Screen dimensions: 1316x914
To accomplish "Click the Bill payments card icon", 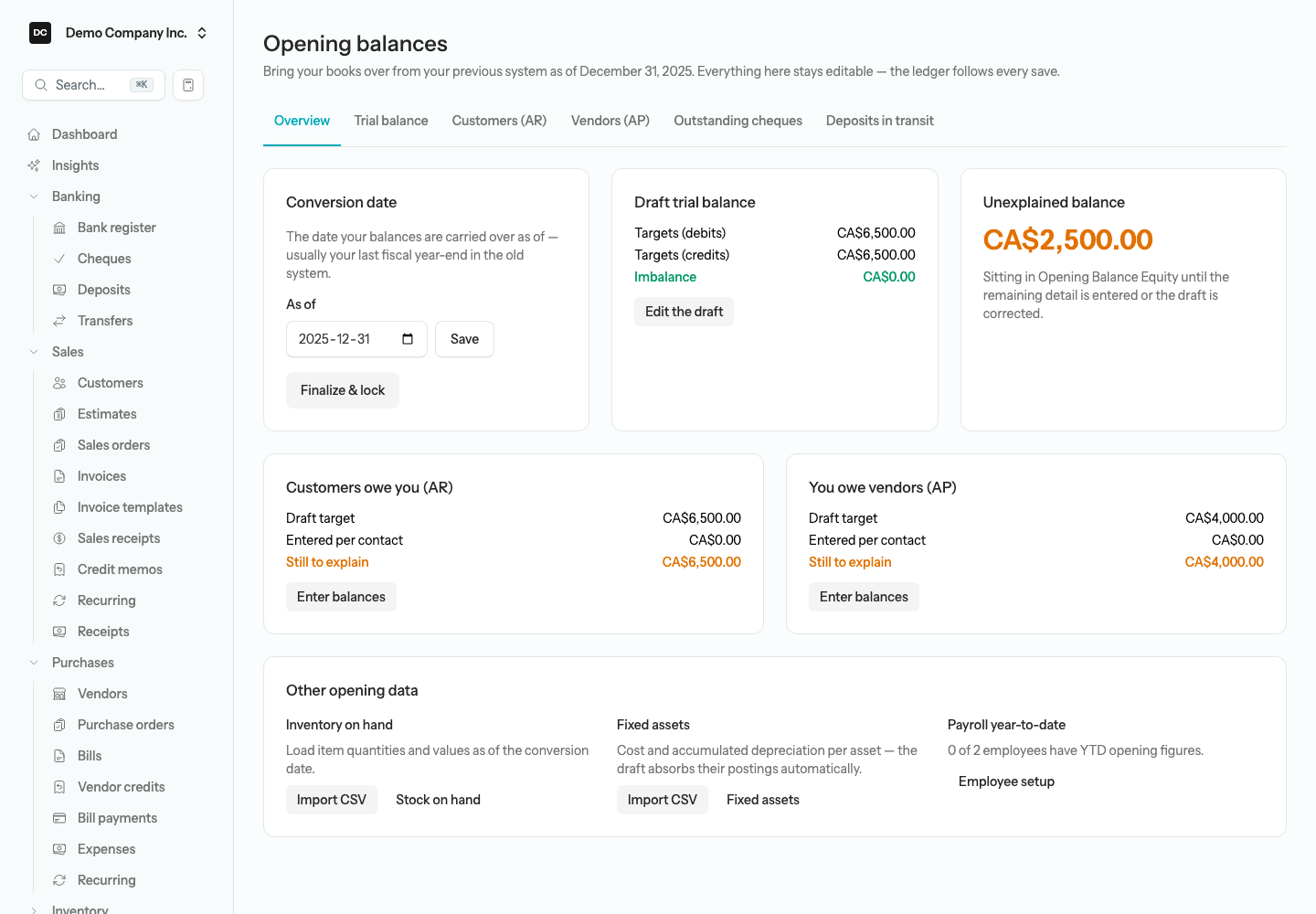I will tap(59, 818).
